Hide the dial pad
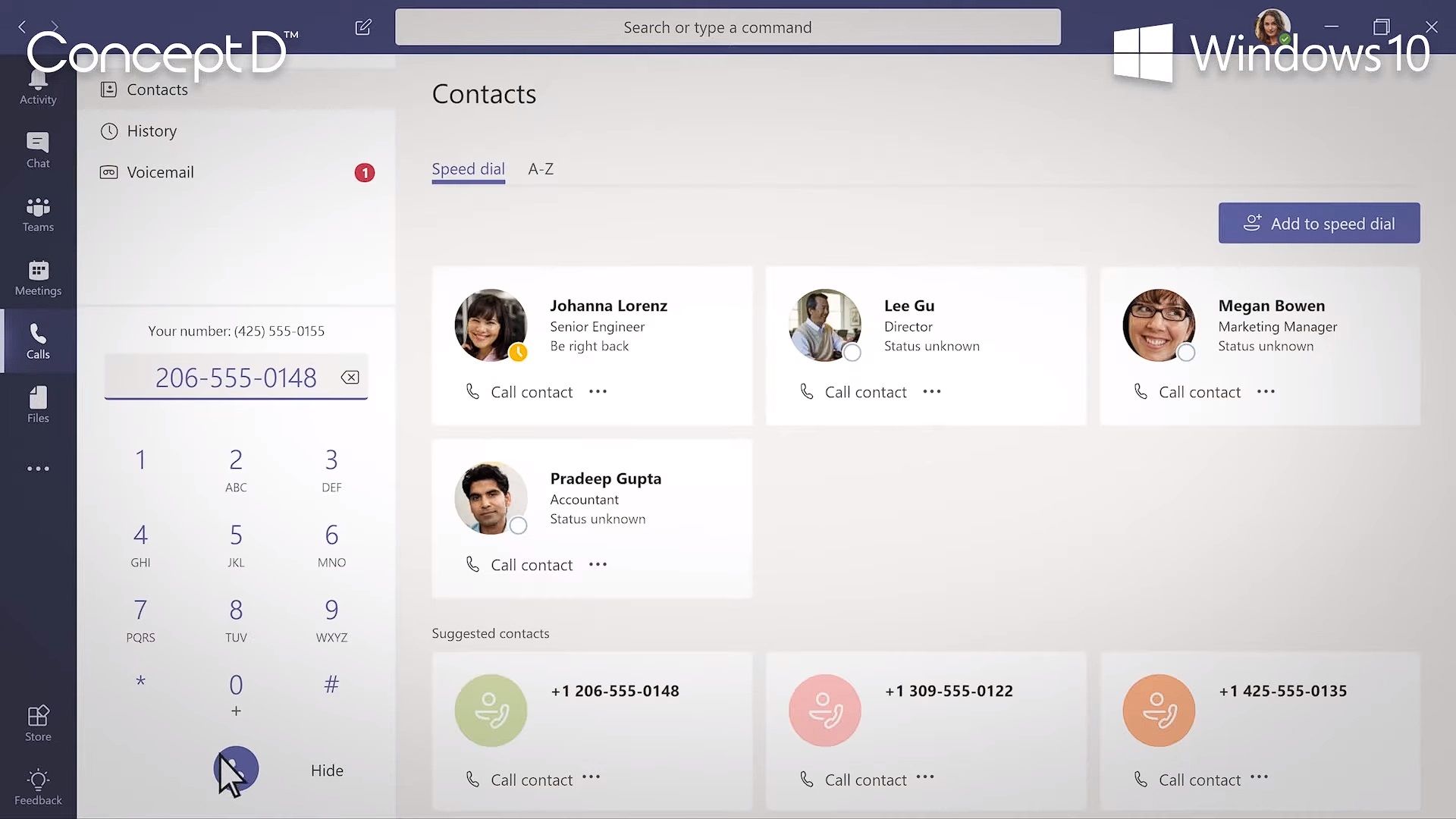The image size is (1456, 819). 327,770
